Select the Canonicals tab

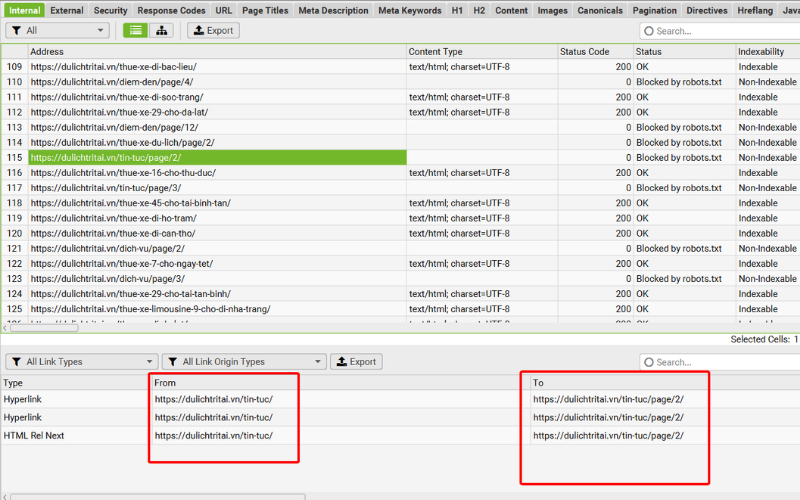[600, 10]
